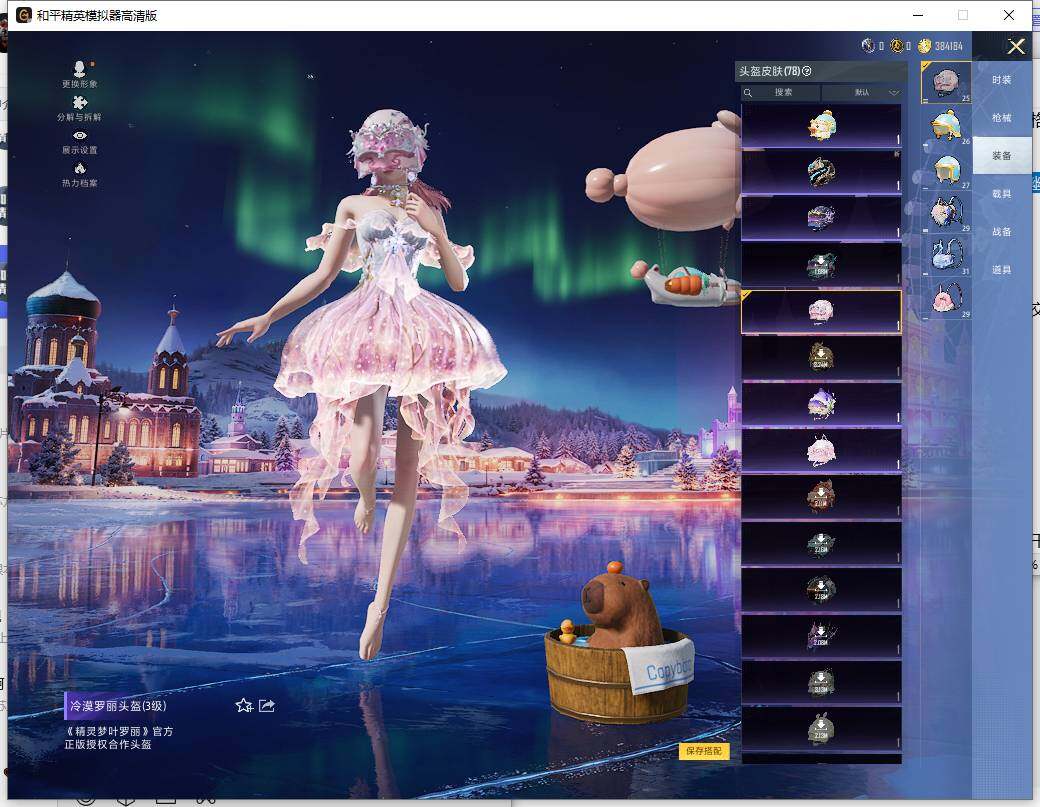Select the pink backpack thumbnail at the bottom
This screenshot has height=807, width=1040.
(x=946, y=299)
